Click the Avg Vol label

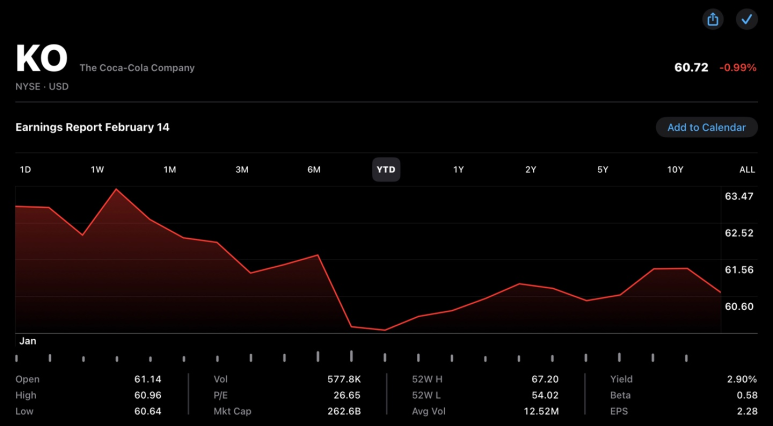[430, 411]
